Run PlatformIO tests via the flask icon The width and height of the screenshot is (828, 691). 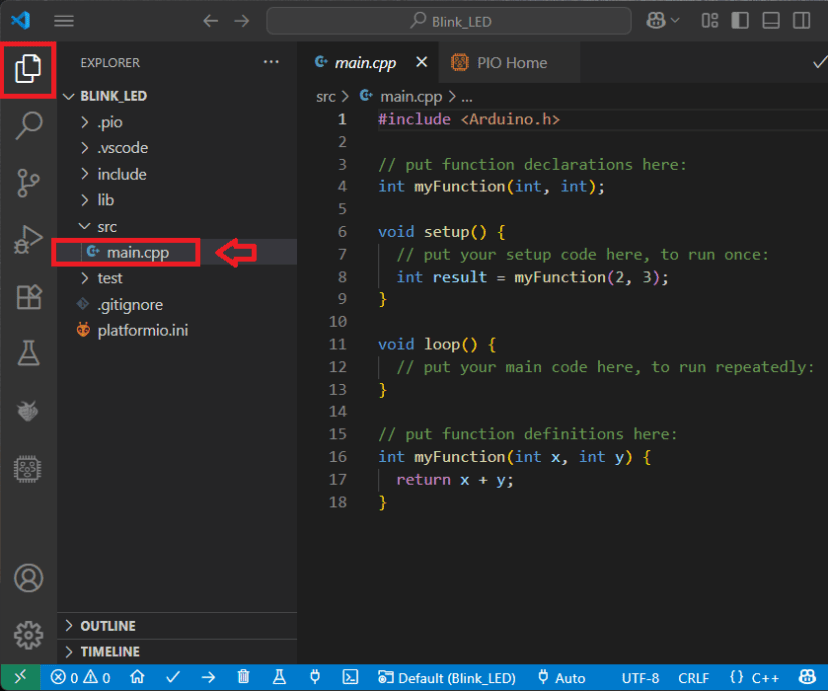point(279,677)
